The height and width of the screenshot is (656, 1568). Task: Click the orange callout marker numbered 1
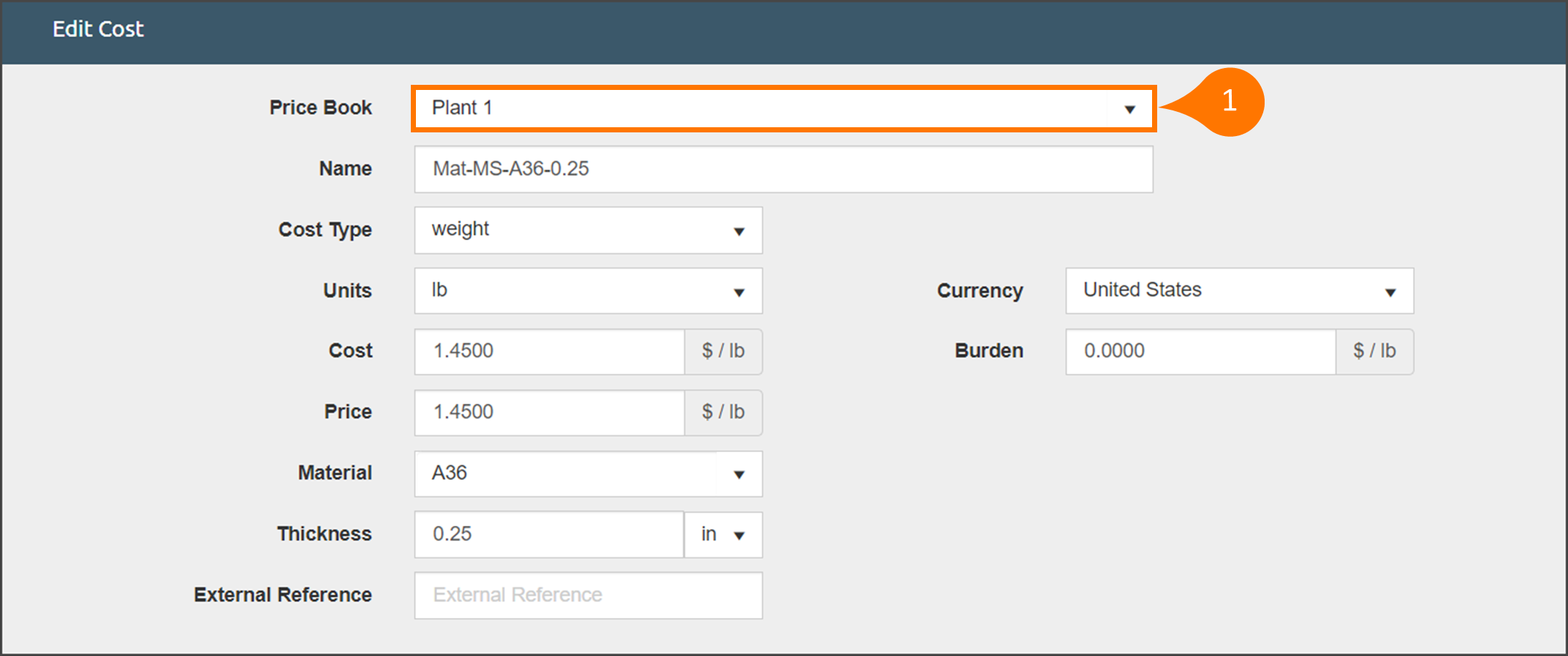click(1230, 102)
